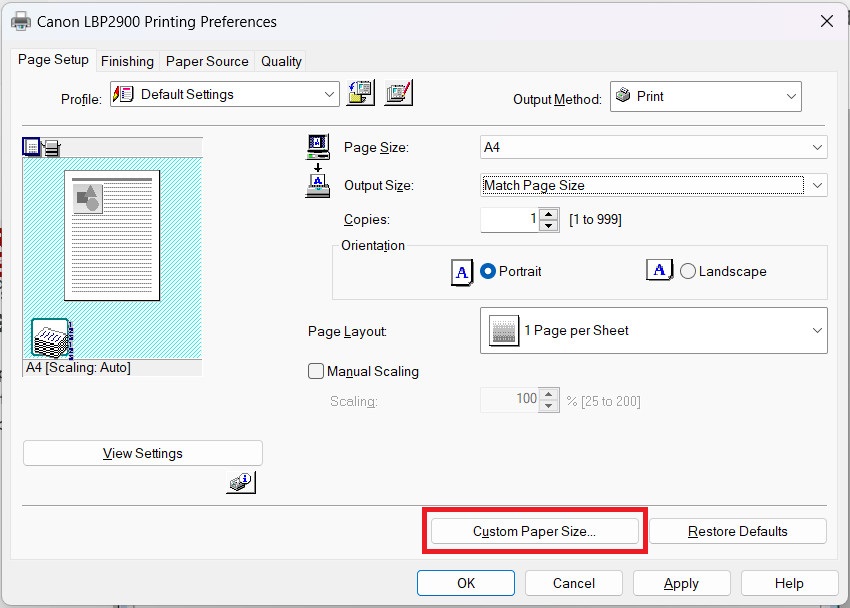Click the Landscape orientation letter A icon
The height and width of the screenshot is (608, 850).
point(659,271)
